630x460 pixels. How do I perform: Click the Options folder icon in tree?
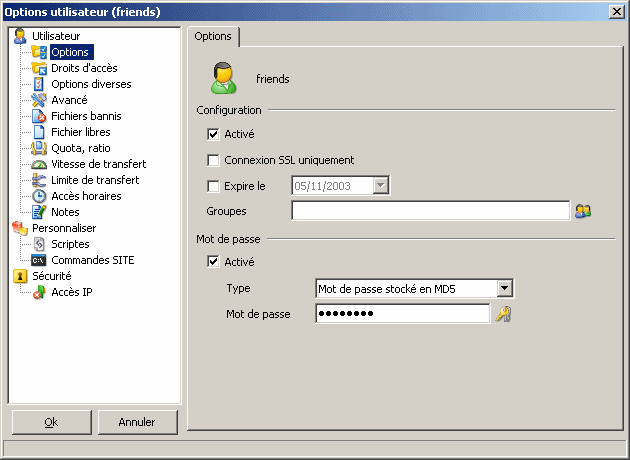tap(39, 52)
